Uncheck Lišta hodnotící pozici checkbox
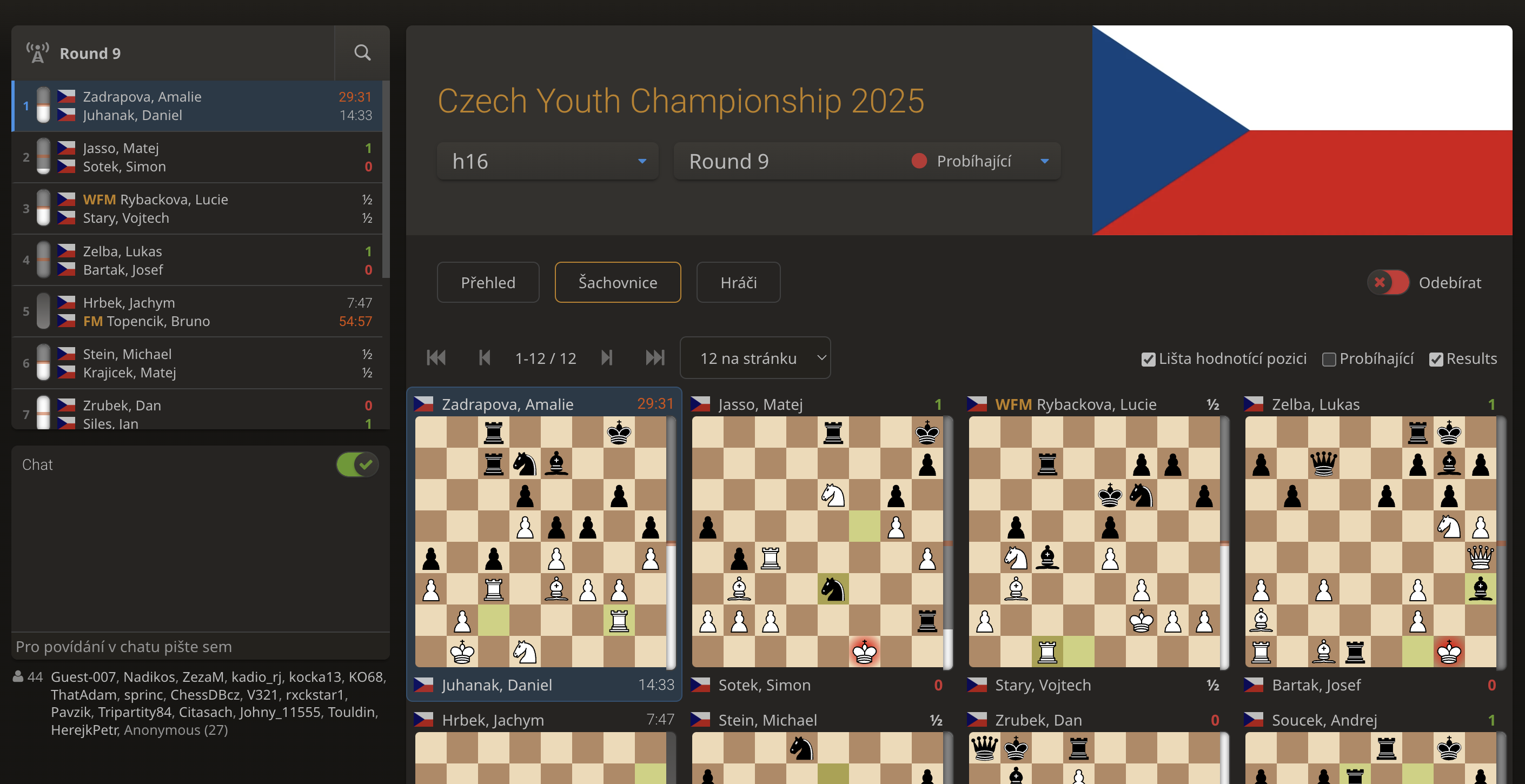 click(x=1148, y=359)
